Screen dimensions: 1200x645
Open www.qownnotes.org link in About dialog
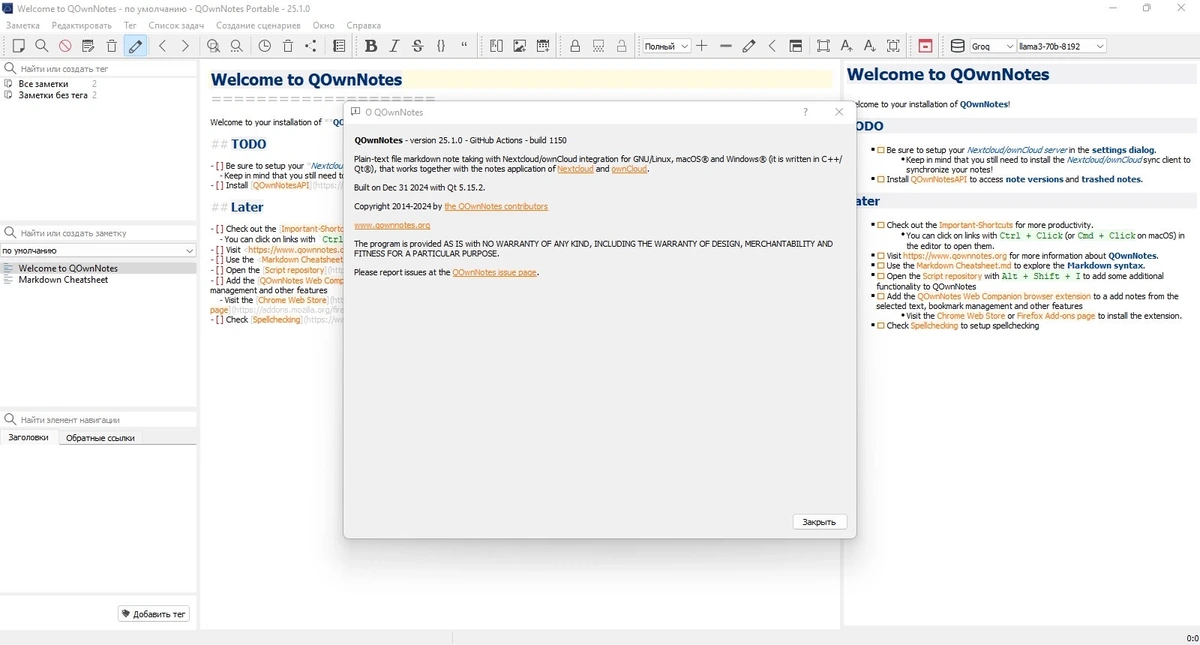pyautogui.click(x=392, y=225)
